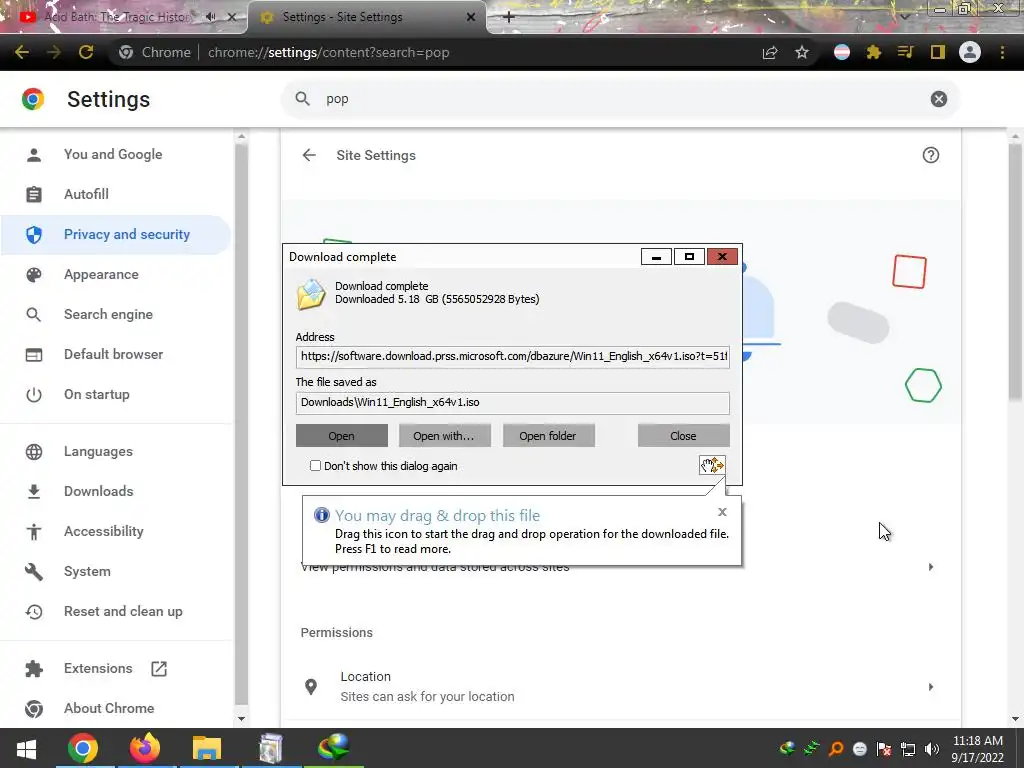
Task: Click the Open with... button
Action: (x=444, y=436)
